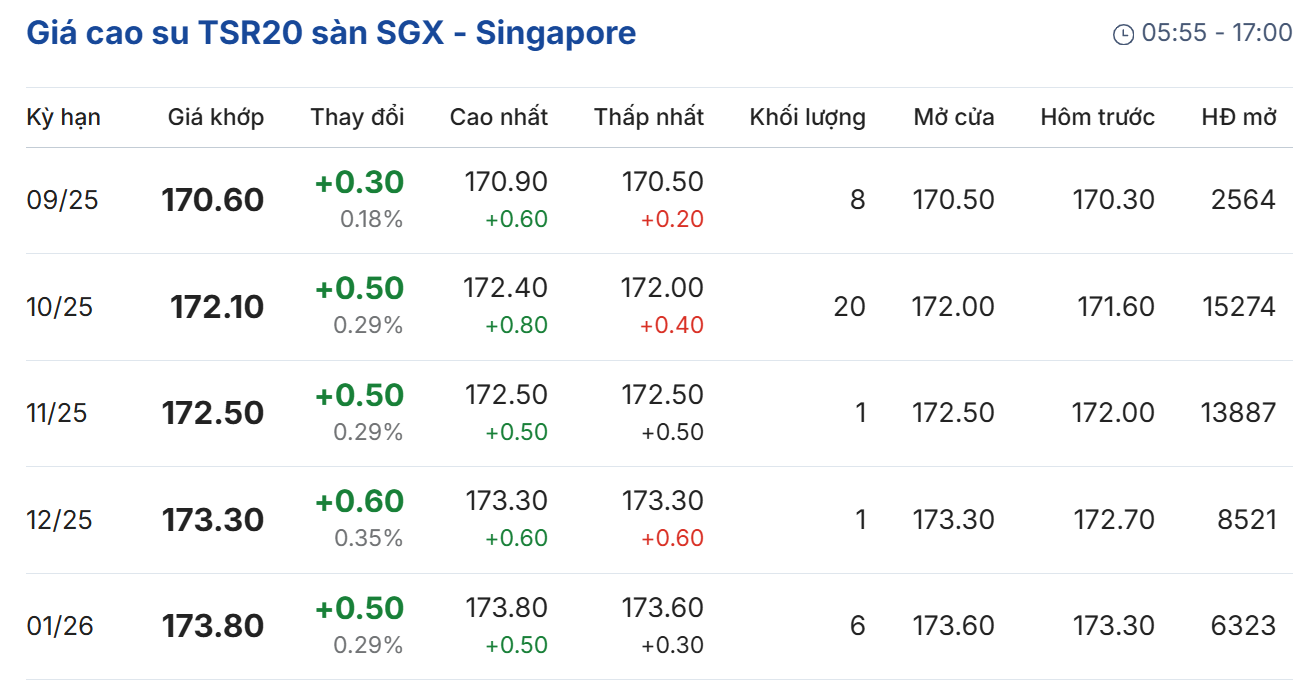Click the Cao nhất column header
Viewport: 1310px width, 682px height.
point(499,117)
